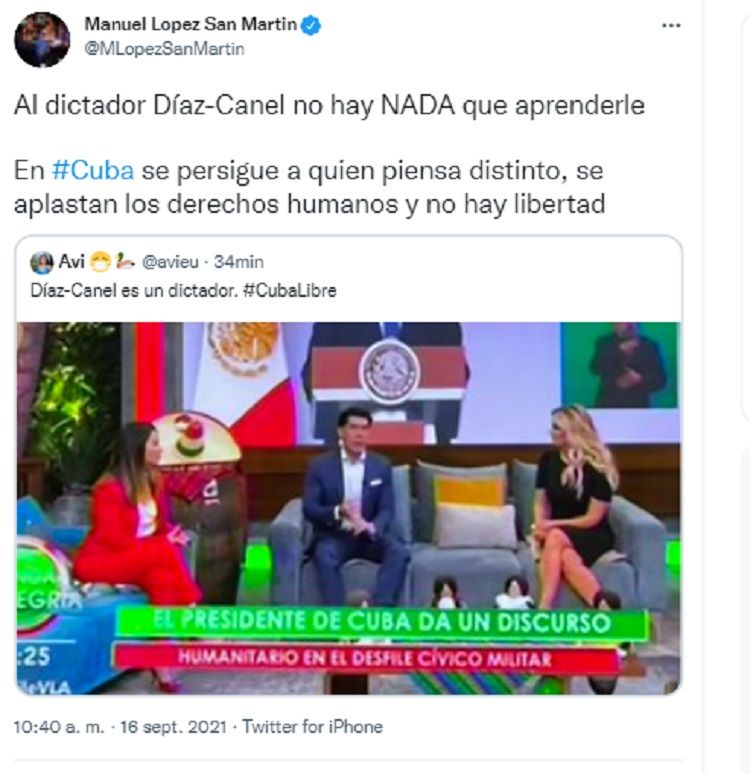750x774 pixels.
Task: Click the green news banner in video
Action: (381, 623)
